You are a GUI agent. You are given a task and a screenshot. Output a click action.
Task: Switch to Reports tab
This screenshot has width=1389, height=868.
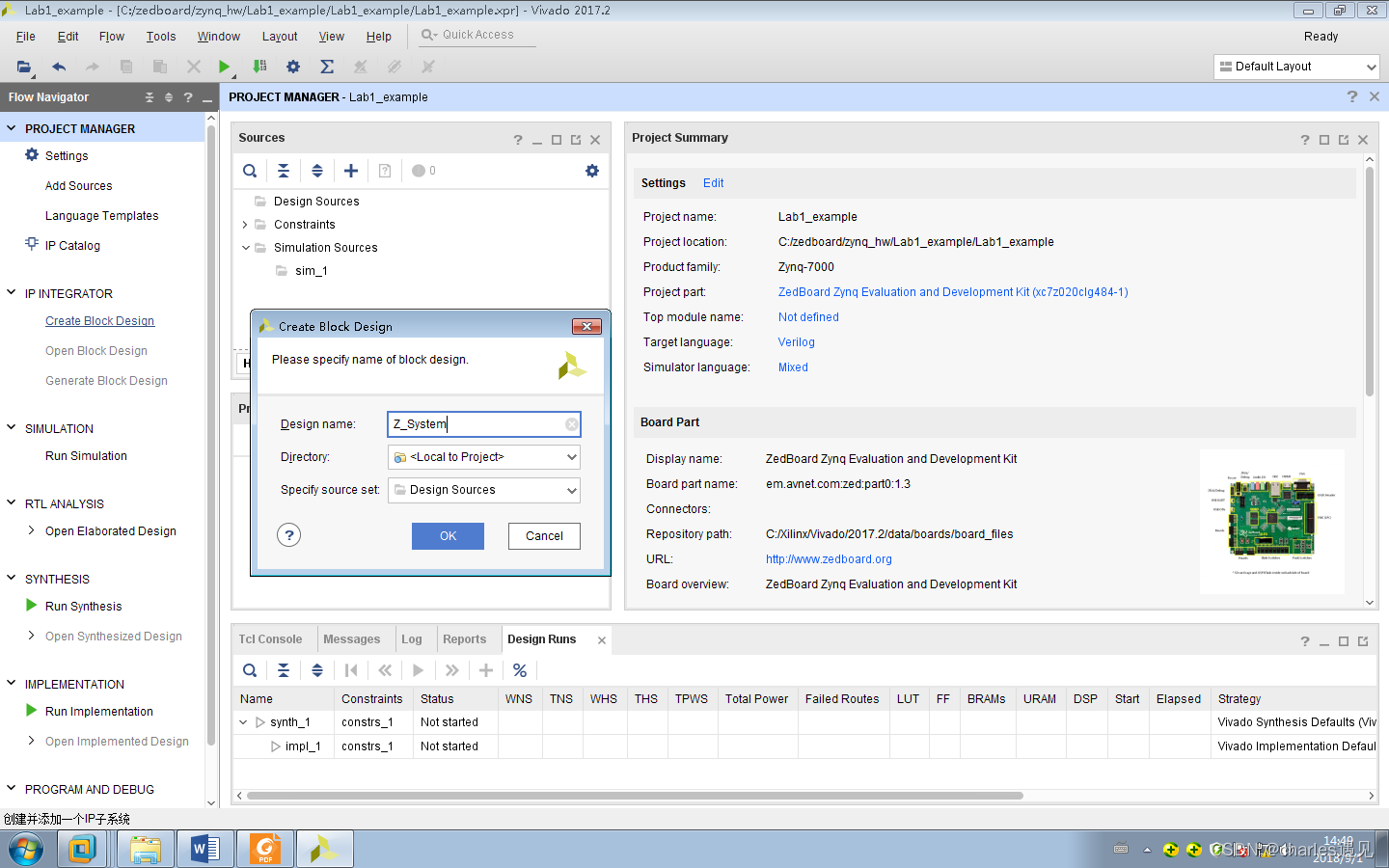coord(465,639)
